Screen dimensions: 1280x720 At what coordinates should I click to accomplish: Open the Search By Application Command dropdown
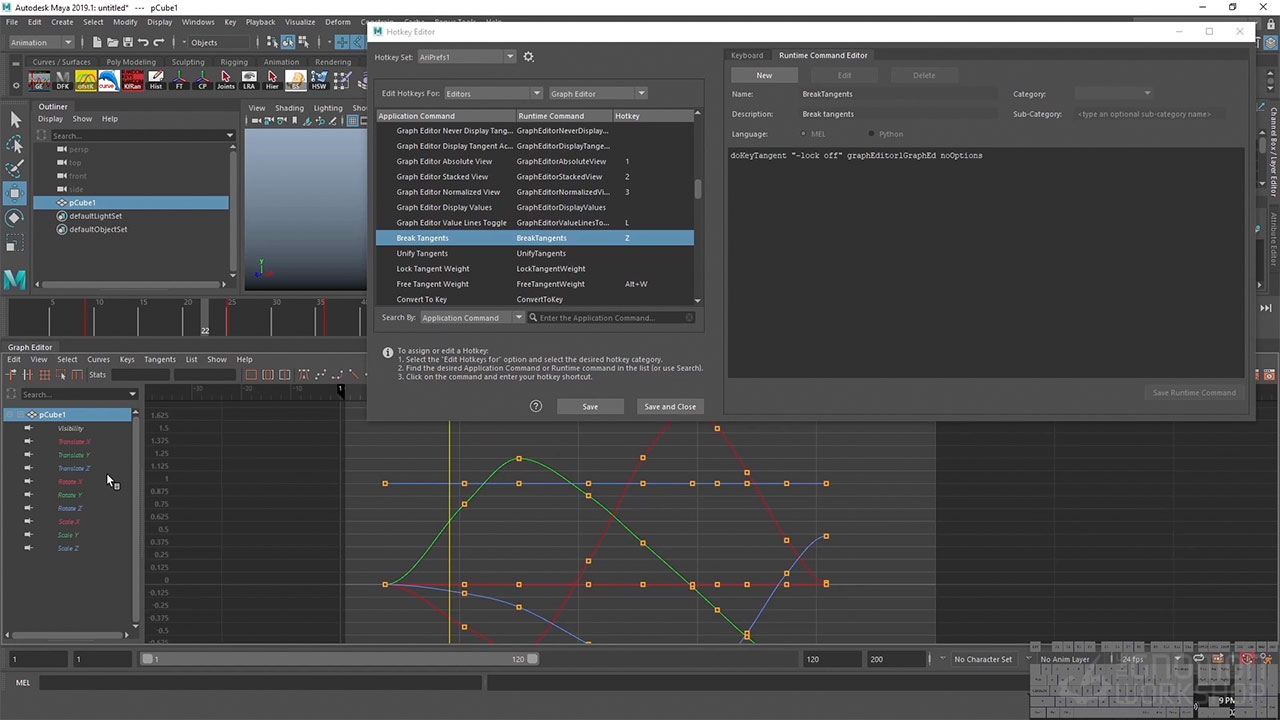471,318
